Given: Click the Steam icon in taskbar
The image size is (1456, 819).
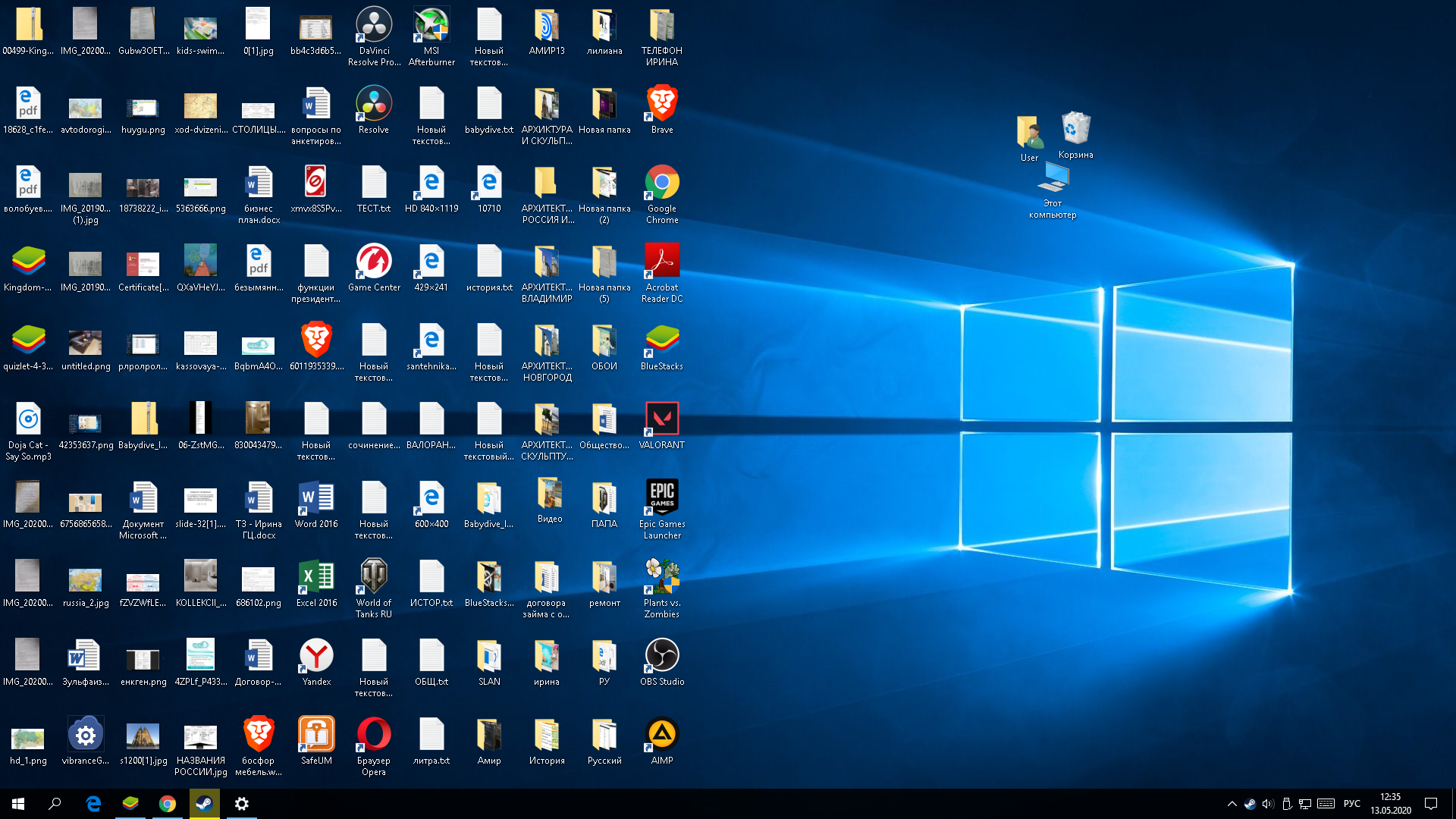Looking at the screenshot, I should point(205,803).
